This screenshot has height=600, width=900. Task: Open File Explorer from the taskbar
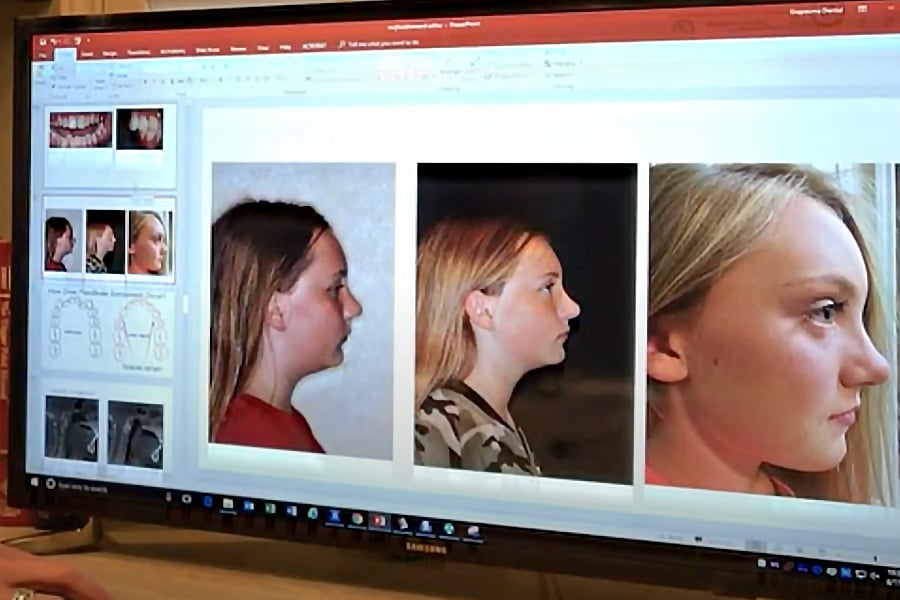(x=228, y=504)
